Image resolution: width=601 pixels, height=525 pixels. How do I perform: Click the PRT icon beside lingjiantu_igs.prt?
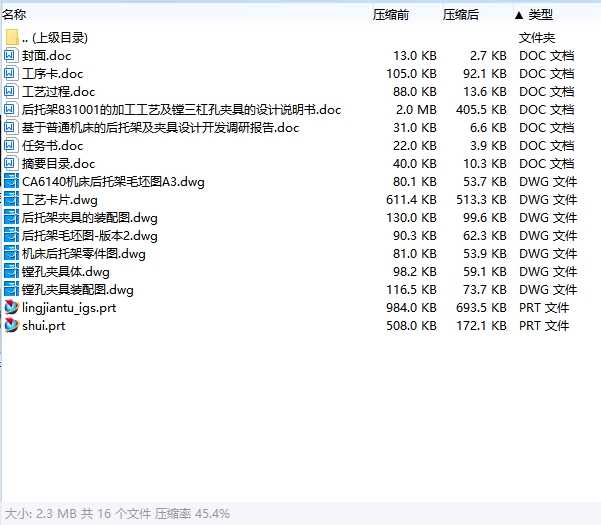point(11,307)
